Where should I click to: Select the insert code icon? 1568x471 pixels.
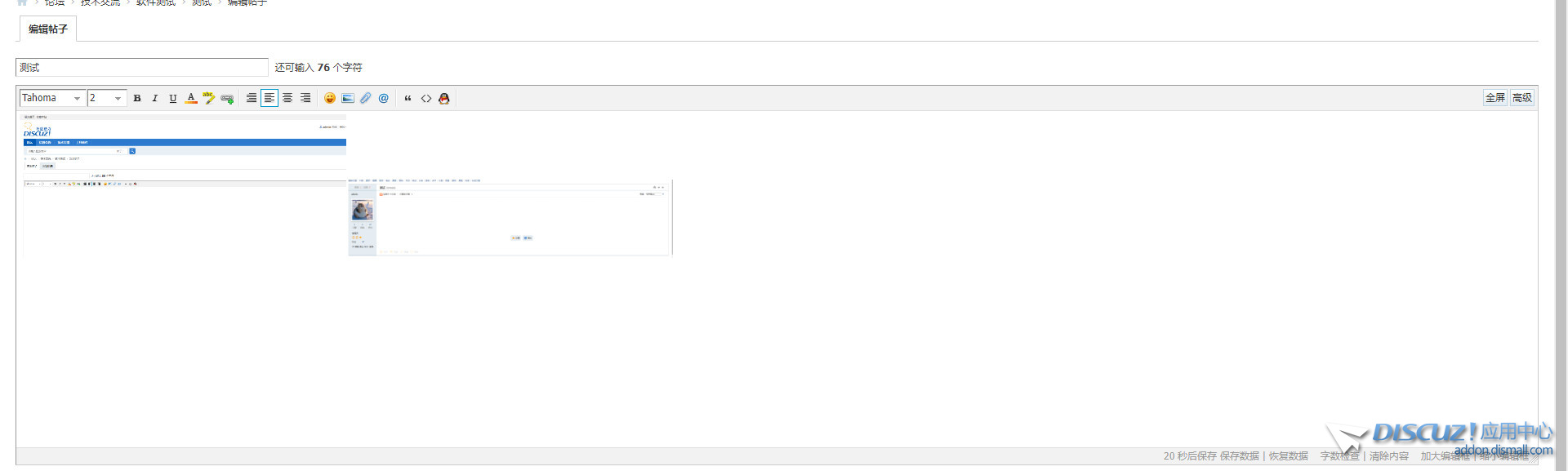pos(426,98)
